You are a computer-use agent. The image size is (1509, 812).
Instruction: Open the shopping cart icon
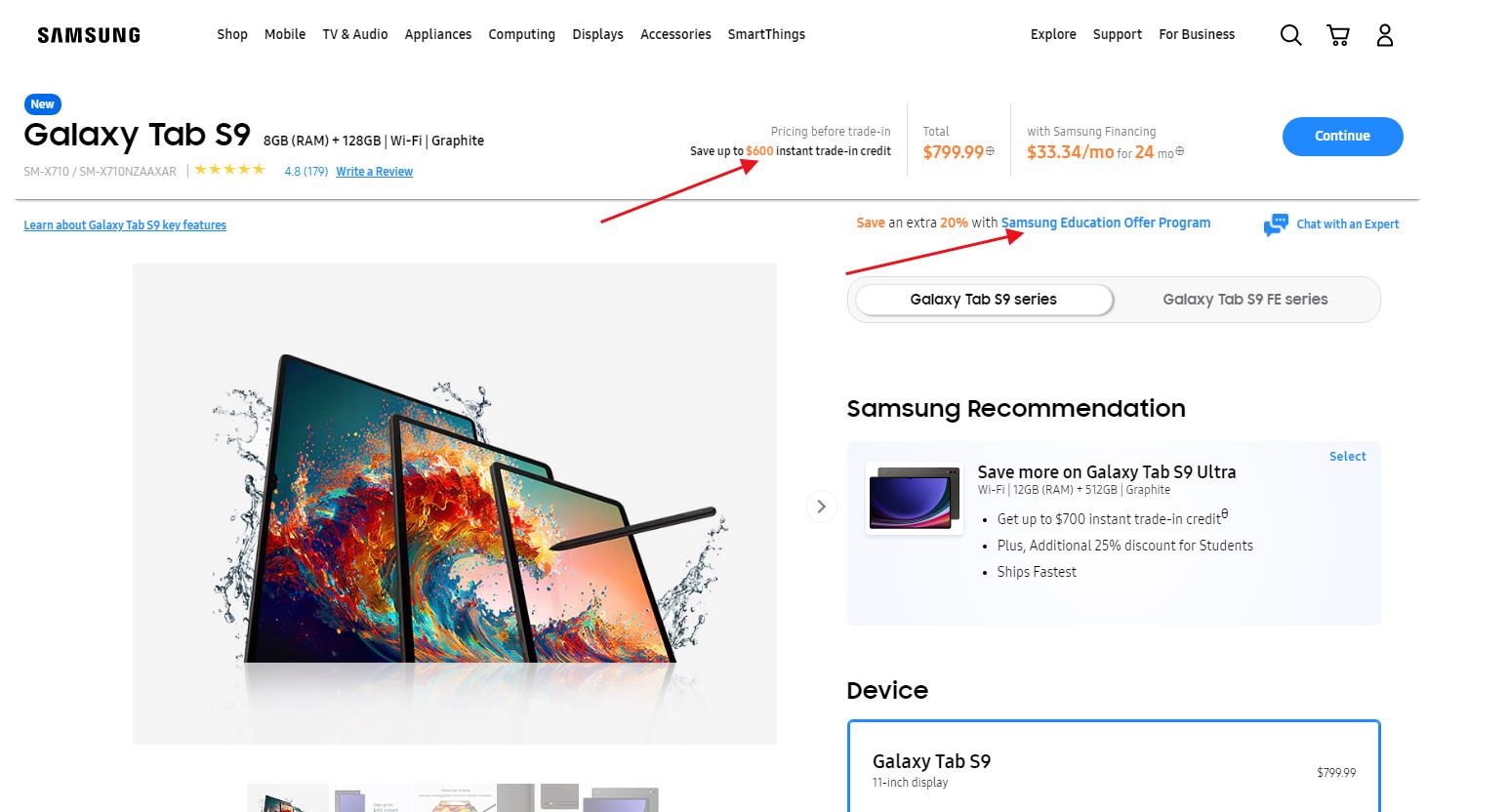click(x=1337, y=35)
